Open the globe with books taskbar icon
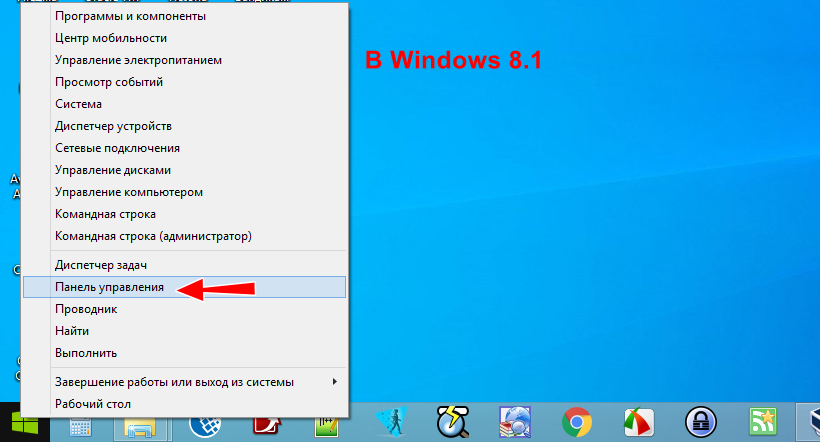Image resolution: width=820 pixels, height=442 pixels. 515,422
